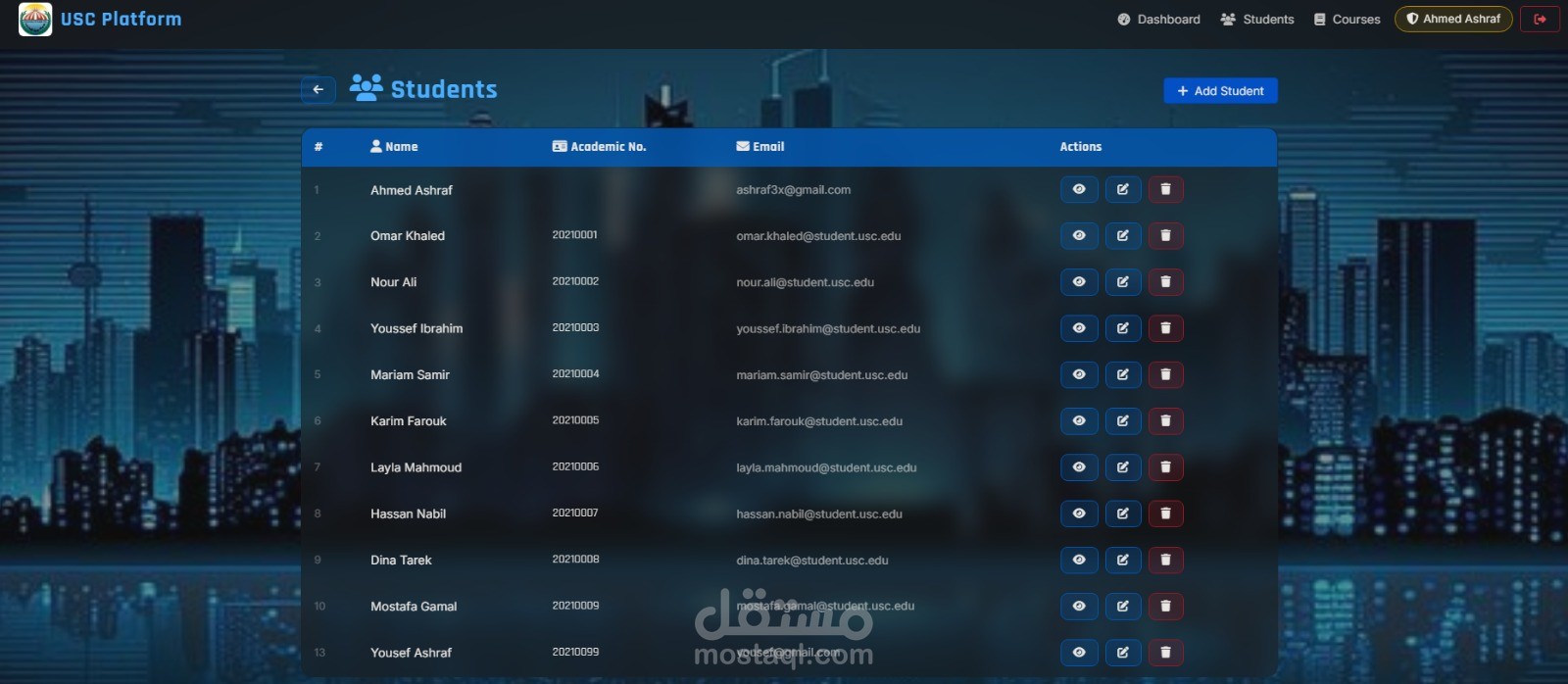
Task: Open the Ahmed Ashraf profile badge
Action: point(1453,19)
